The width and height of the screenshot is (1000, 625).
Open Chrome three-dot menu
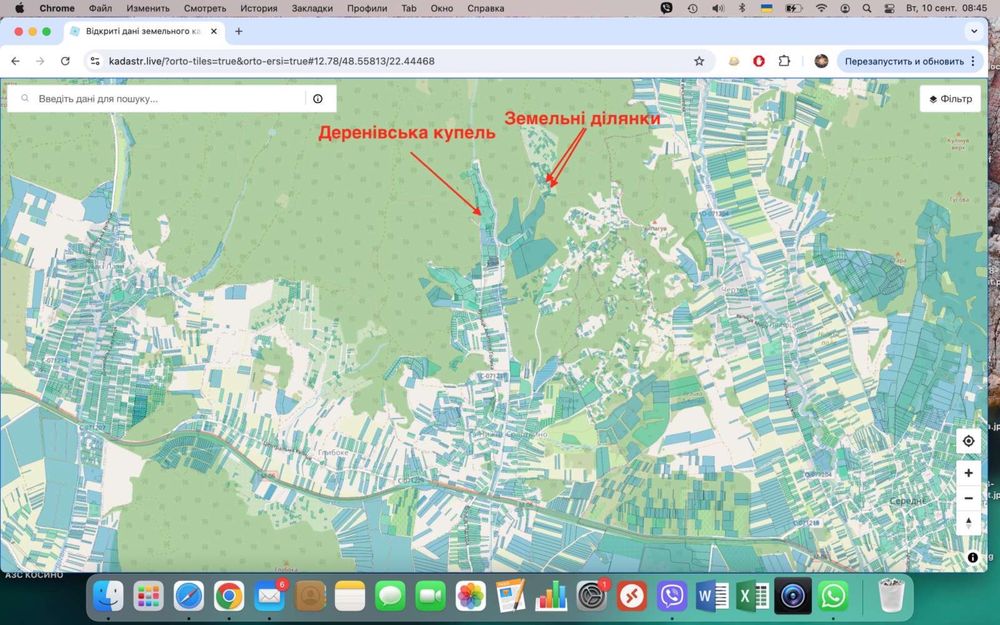click(973, 61)
